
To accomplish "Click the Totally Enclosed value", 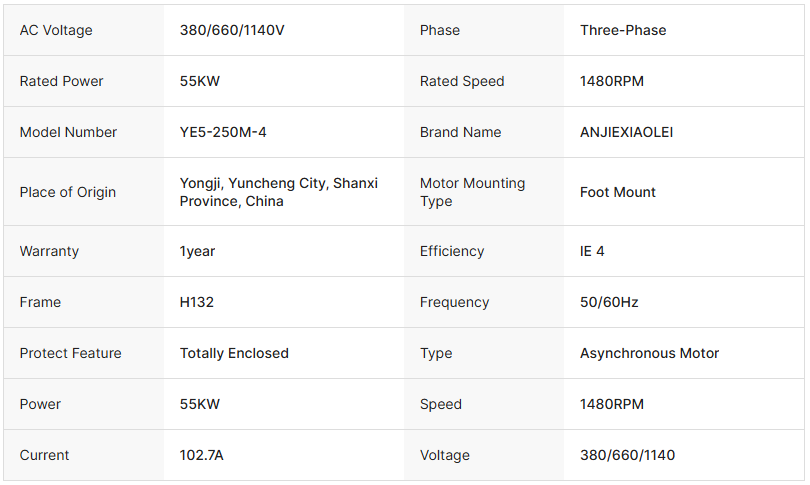I will (234, 353).
